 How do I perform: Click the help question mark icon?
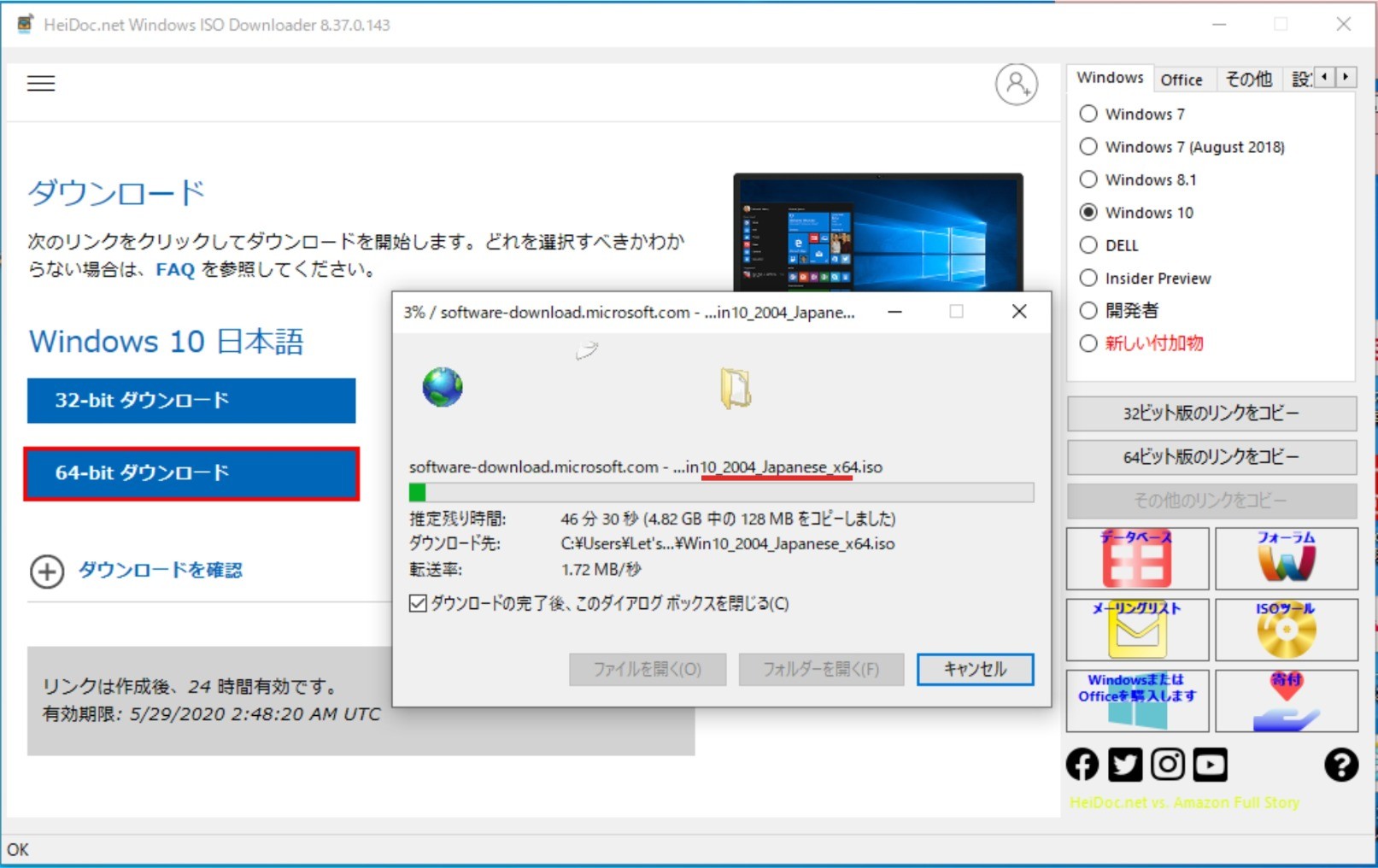1341,765
